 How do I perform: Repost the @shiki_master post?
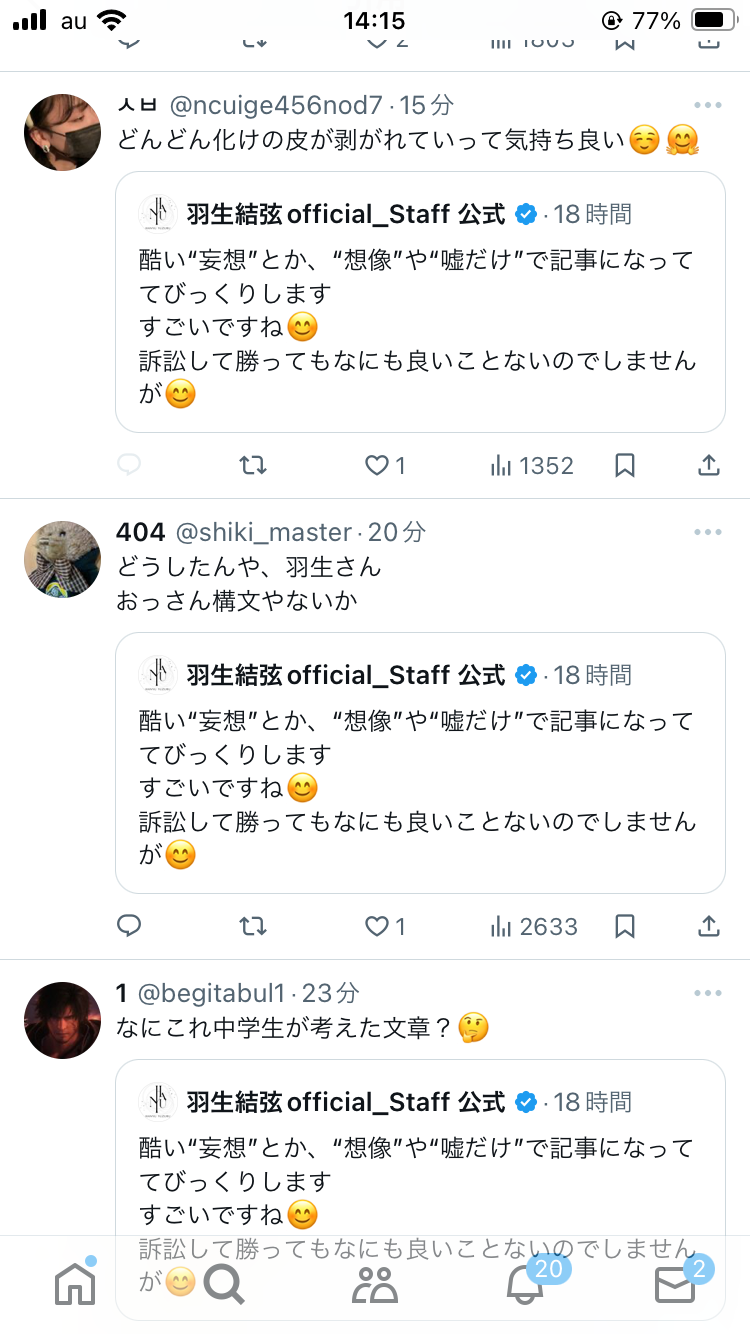pyautogui.click(x=254, y=927)
